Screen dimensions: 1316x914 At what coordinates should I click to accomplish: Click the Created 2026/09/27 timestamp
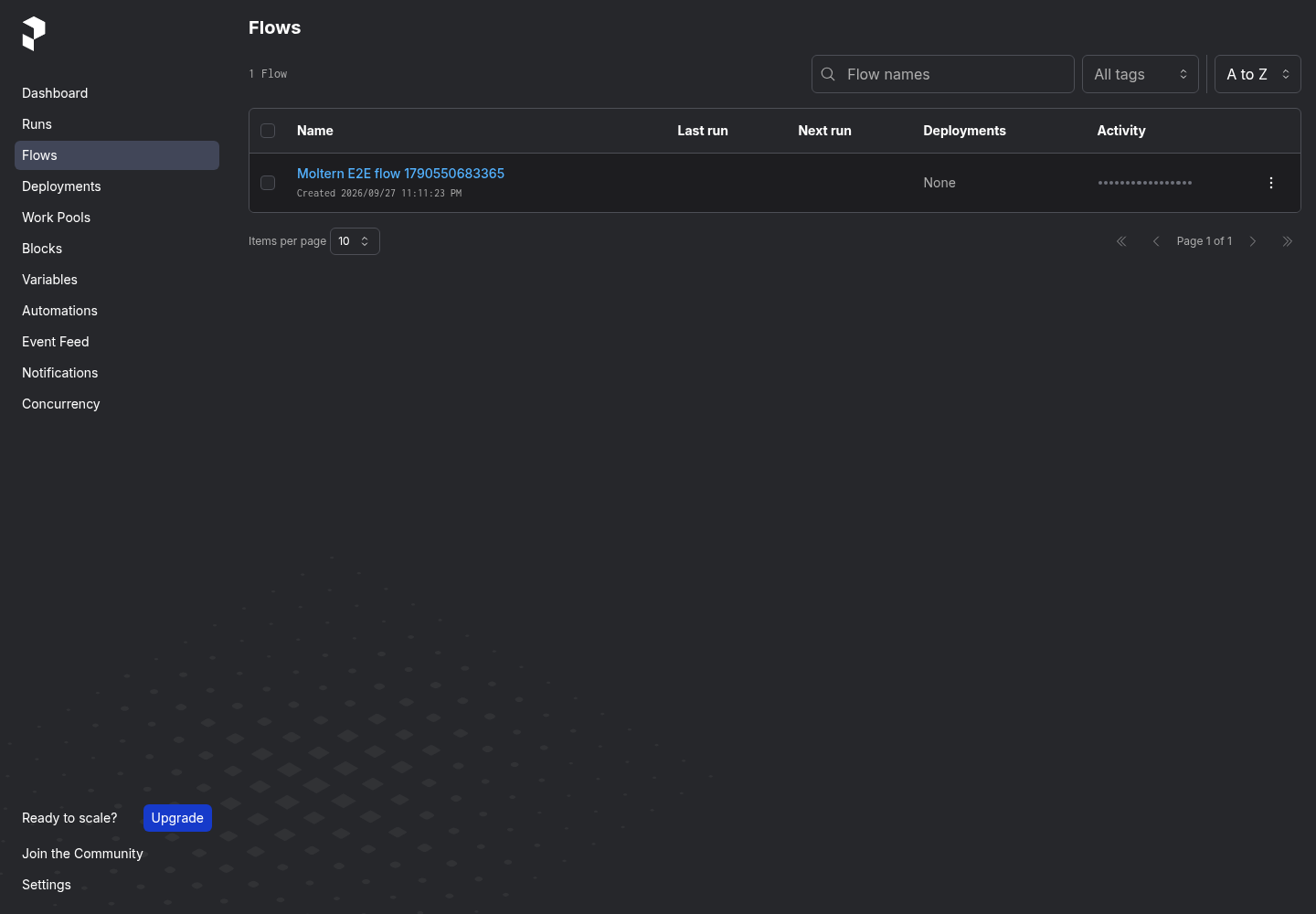click(x=379, y=194)
